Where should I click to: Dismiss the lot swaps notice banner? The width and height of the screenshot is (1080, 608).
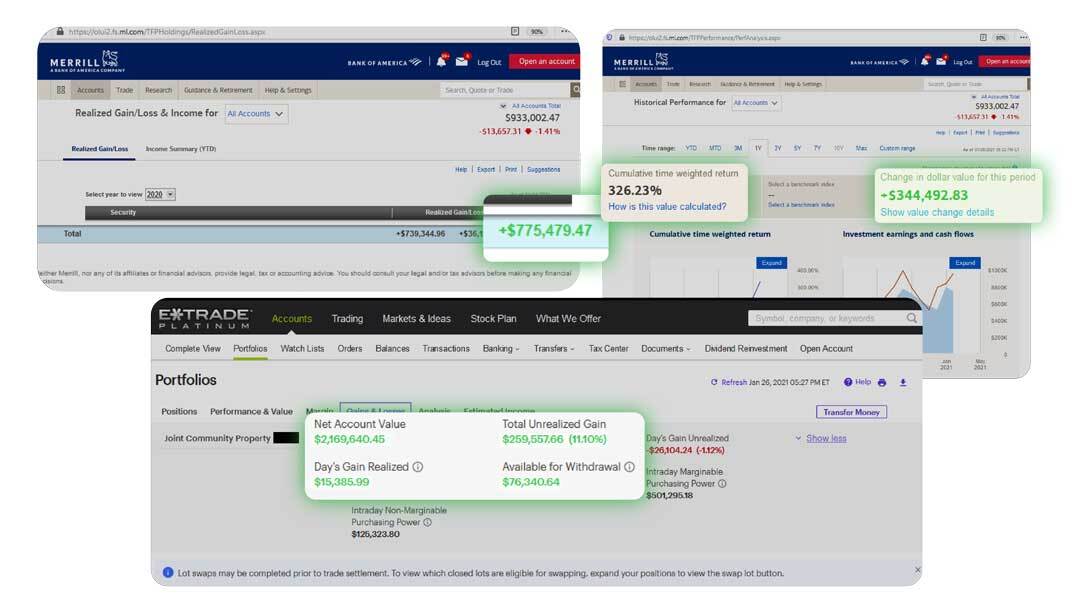point(918,570)
